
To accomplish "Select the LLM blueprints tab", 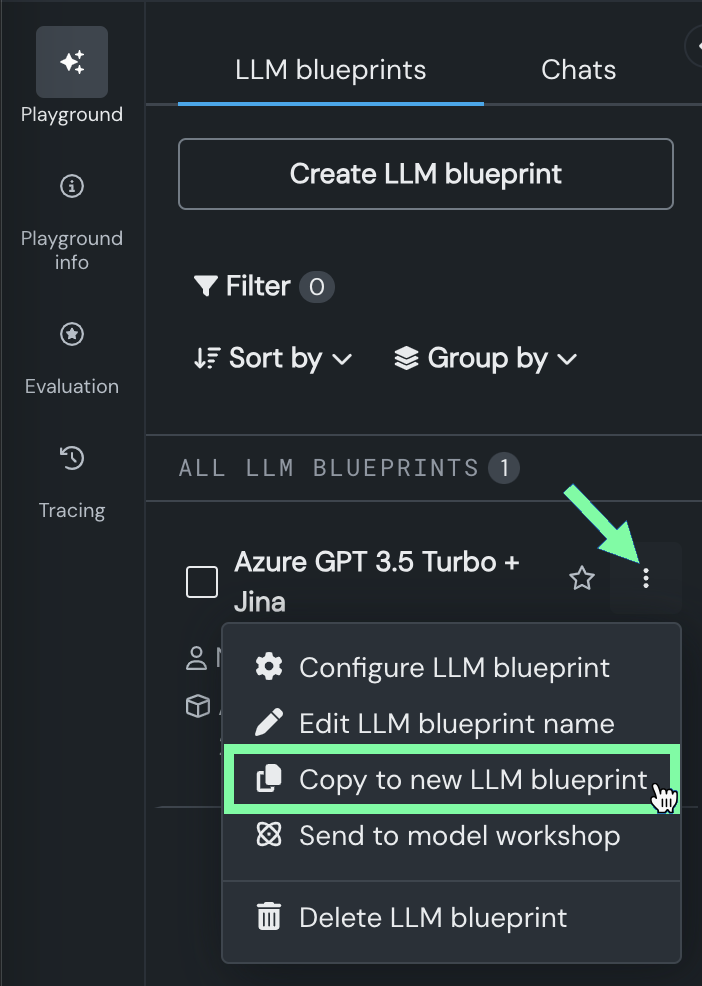I will pyautogui.click(x=331, y=70).
